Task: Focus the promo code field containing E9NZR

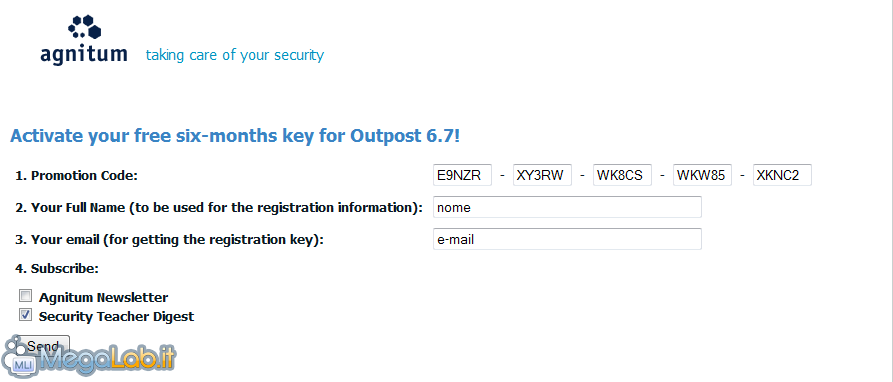Action: tap(462, 175)
